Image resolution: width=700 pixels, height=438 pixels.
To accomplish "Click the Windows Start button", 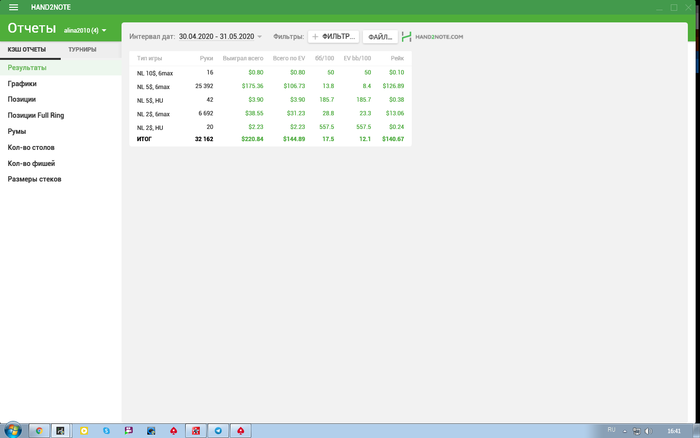I will tap(12, 430).
